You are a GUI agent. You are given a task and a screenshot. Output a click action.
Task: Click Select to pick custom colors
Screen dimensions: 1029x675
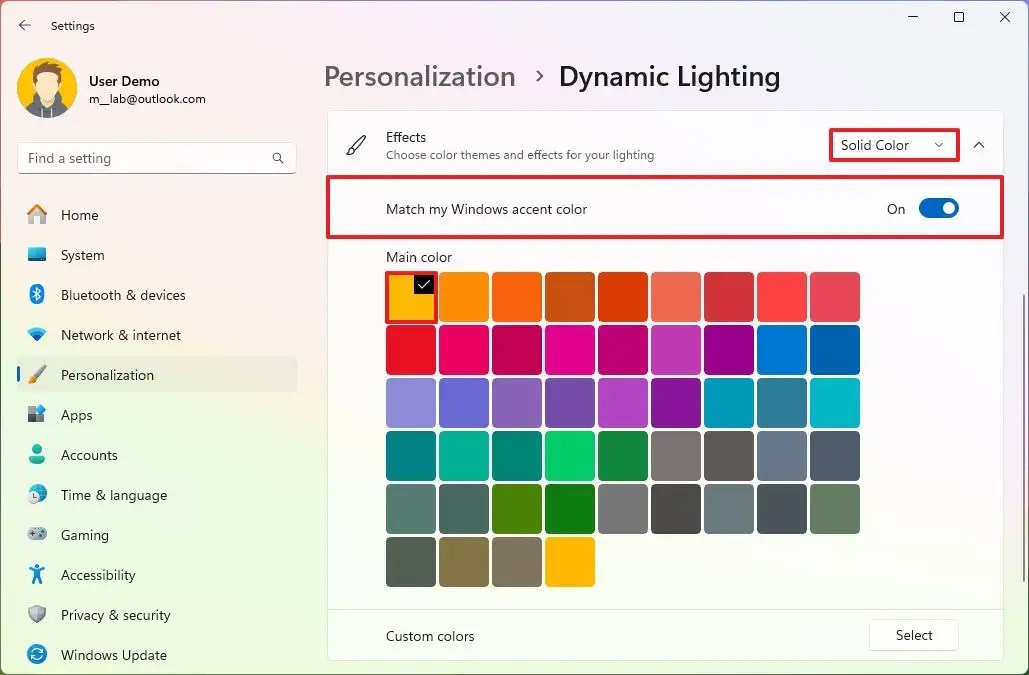tap(913, 635)
